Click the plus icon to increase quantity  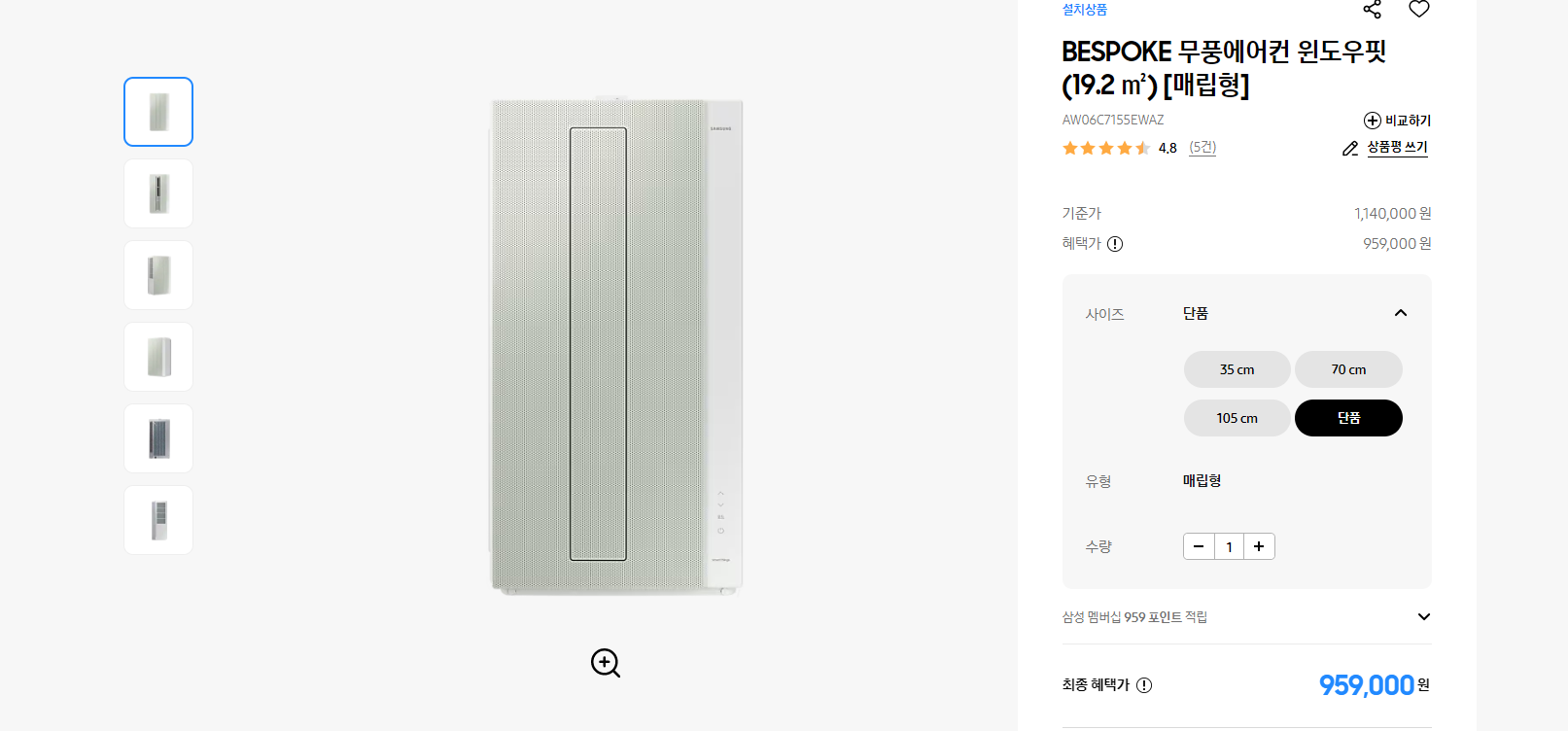coord(1259,546)
